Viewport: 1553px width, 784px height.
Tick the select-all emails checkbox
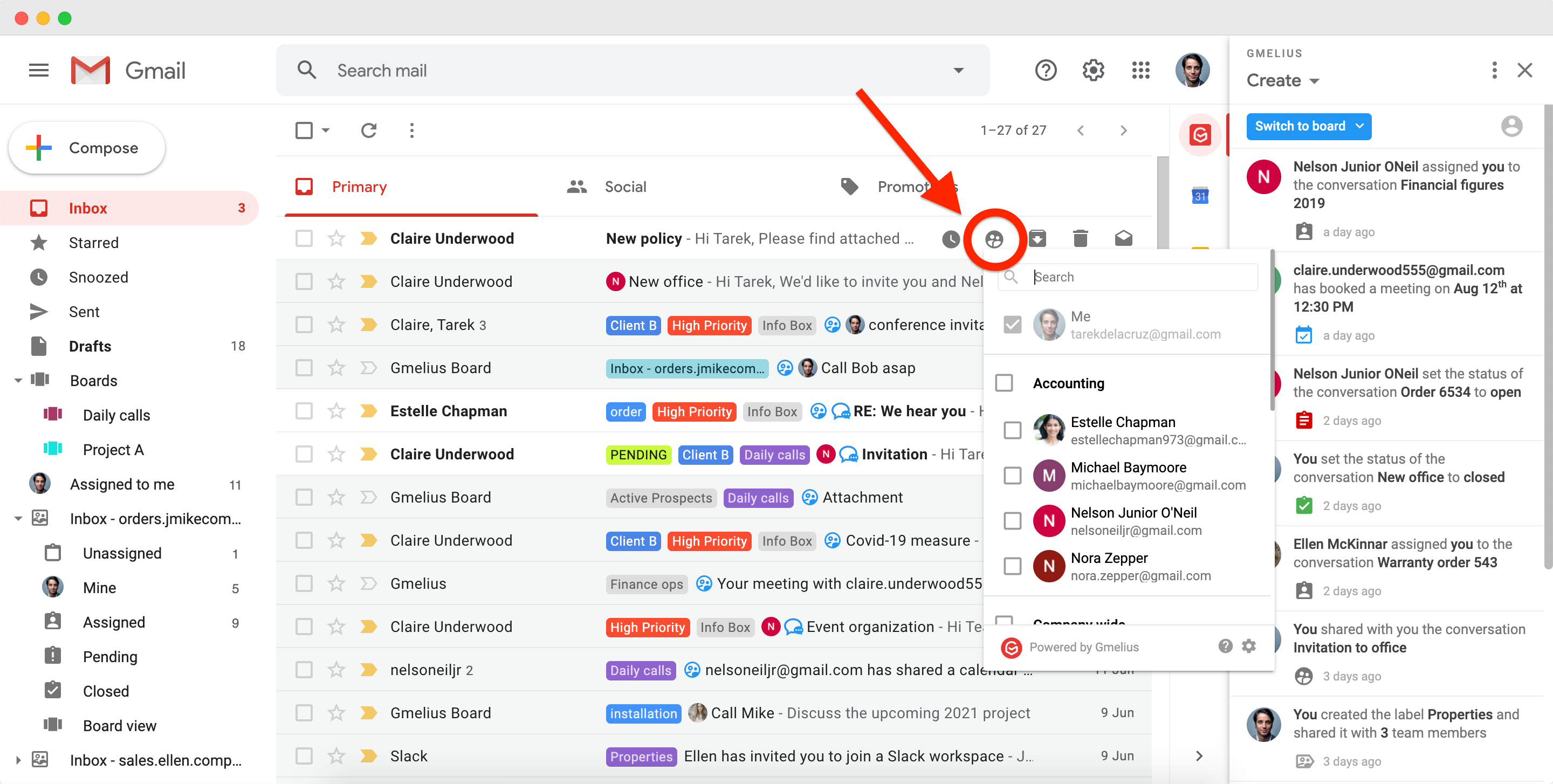click(x=304, y=130)
